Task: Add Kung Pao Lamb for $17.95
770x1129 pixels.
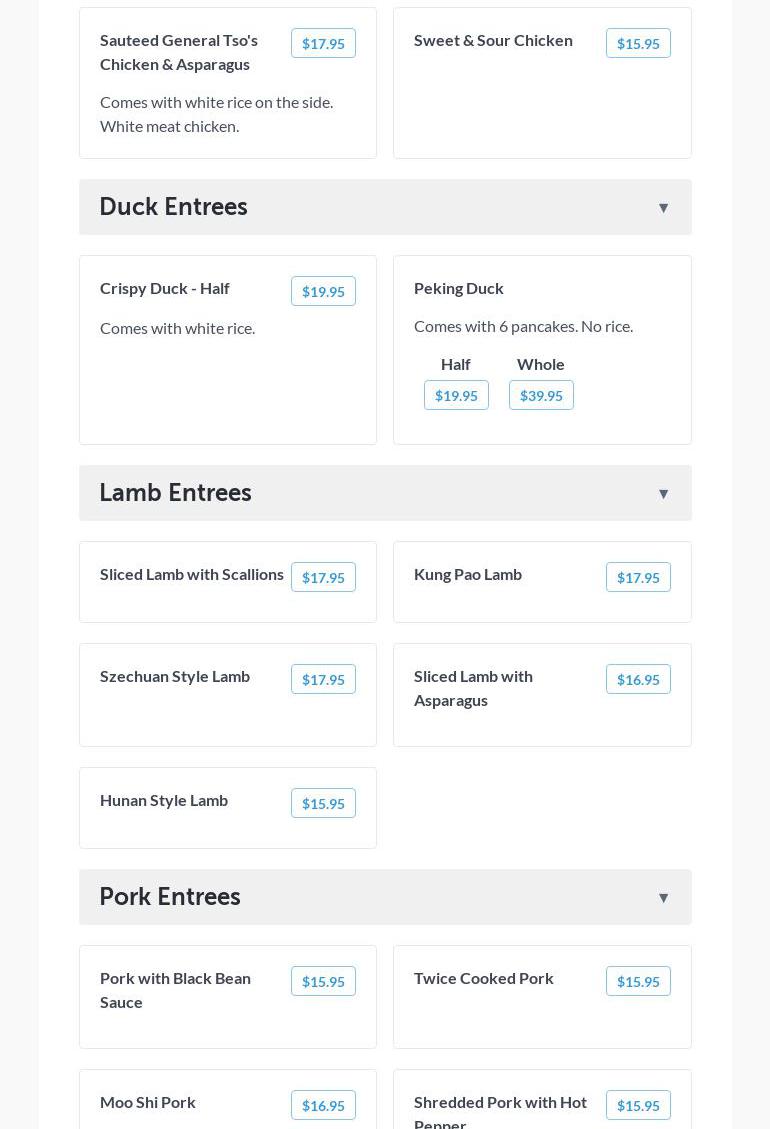Action: [638, 578]
